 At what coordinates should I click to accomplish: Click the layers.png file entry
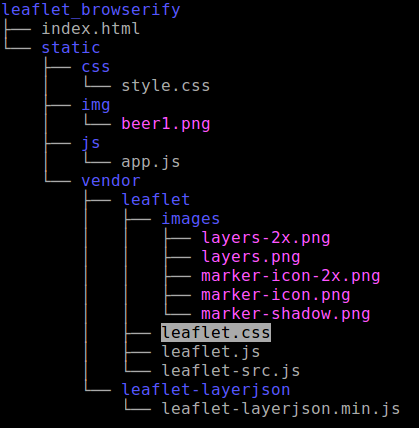(x=251, y=257)
